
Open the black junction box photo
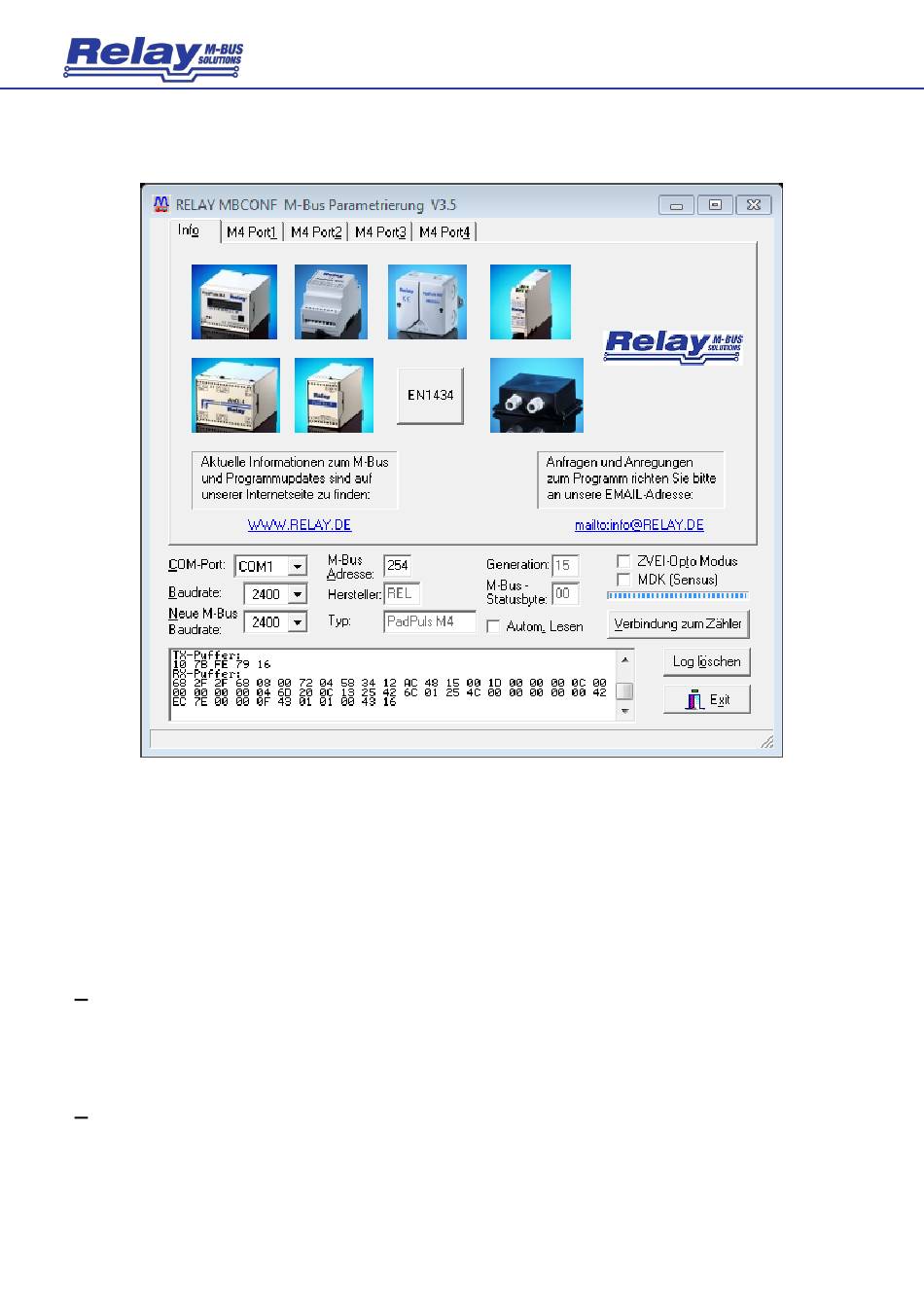(x=537, y=395)
